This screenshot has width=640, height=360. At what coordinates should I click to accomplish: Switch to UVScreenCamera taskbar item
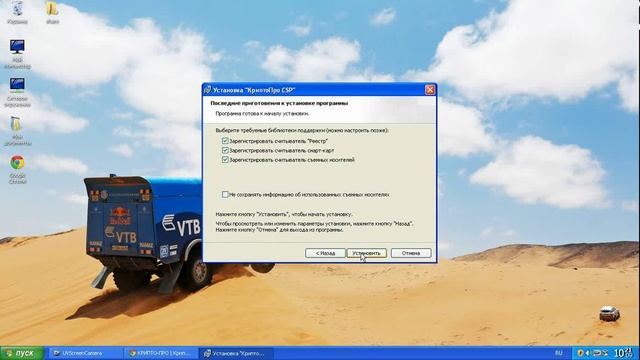coord(84,353)
